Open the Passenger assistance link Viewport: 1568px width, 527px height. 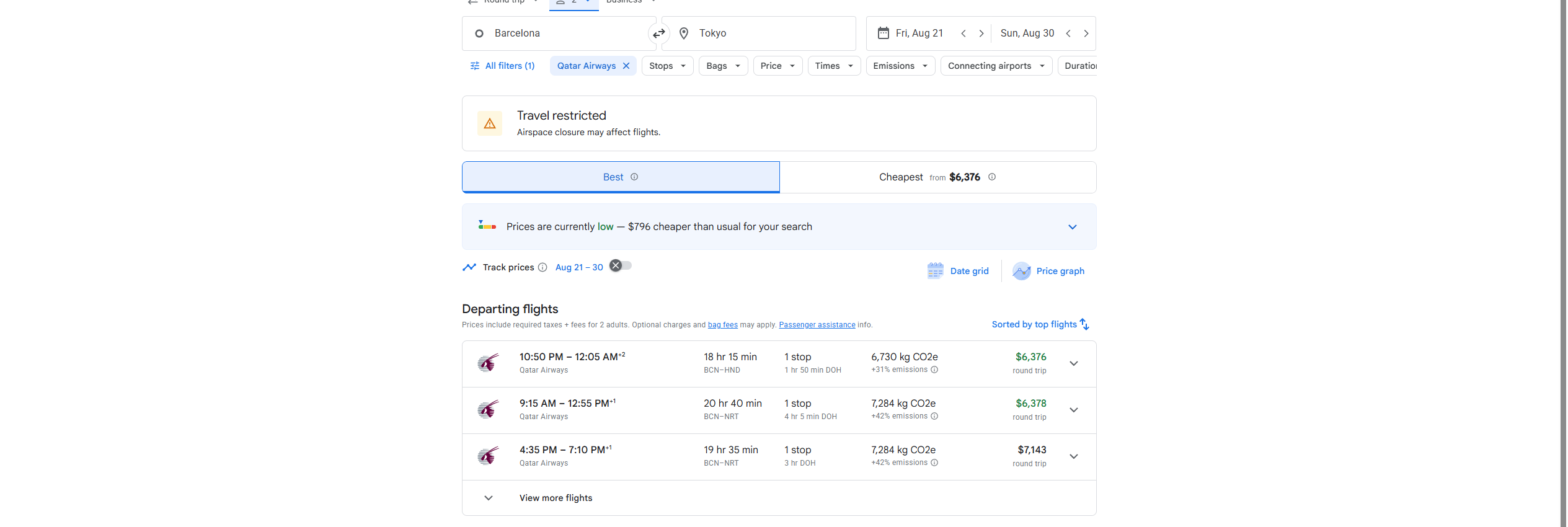817,325
